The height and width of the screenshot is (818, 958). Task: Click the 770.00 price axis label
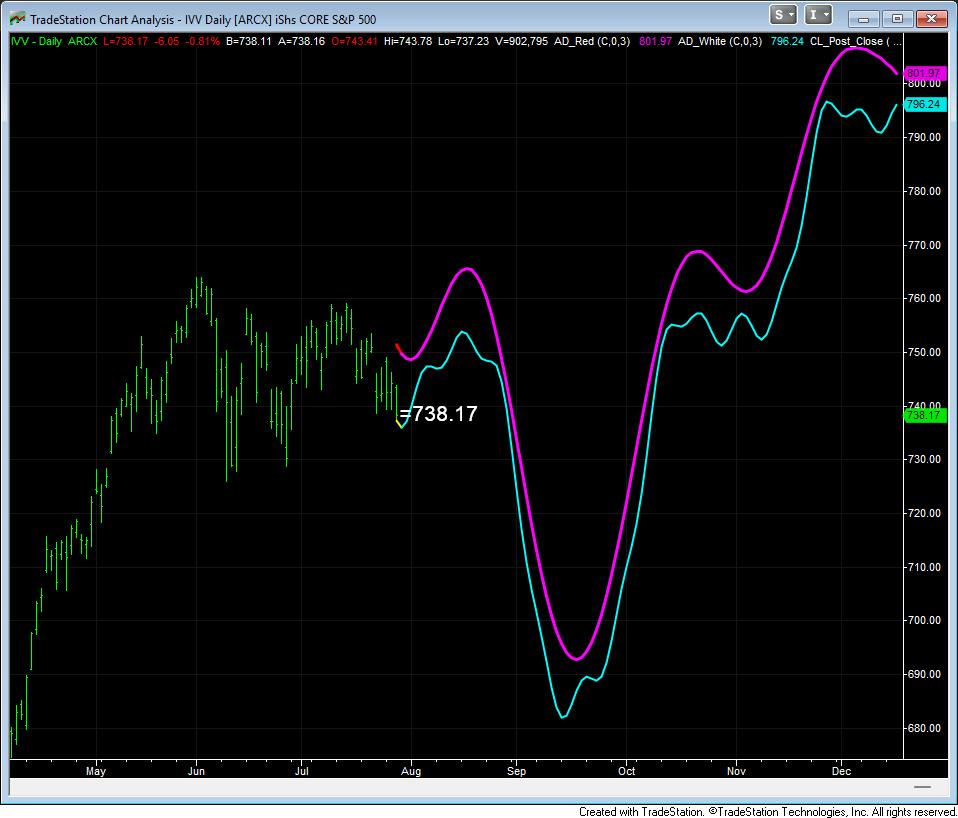(x=924, y=245)
